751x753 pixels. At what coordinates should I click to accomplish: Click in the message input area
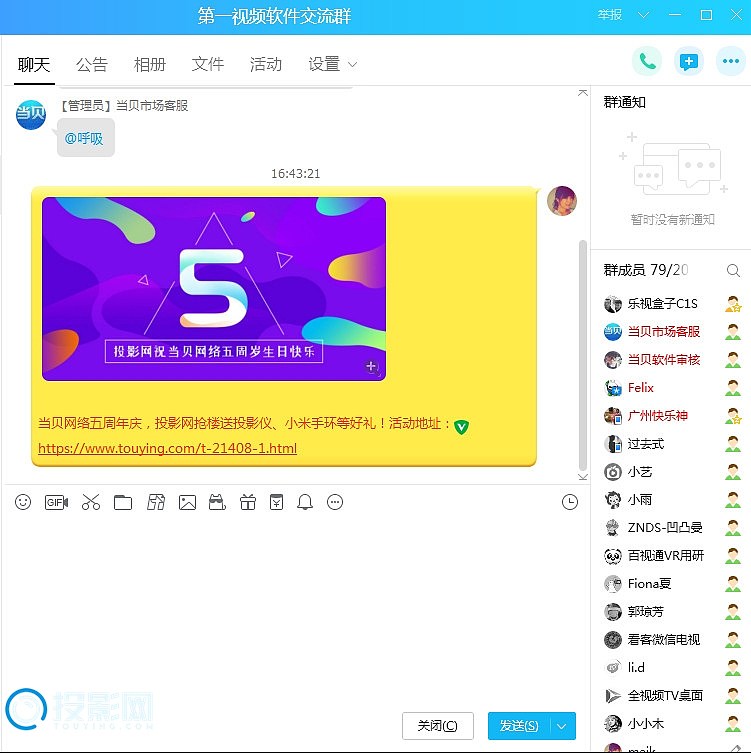click(295, 610)
